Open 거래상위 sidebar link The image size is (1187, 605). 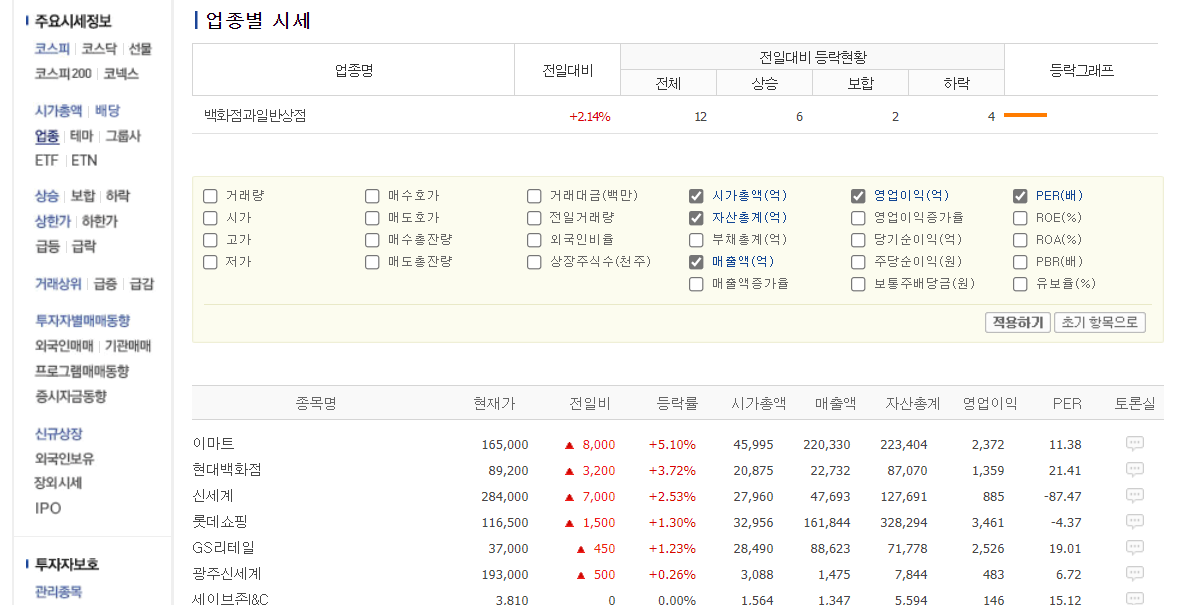point(58,284)
